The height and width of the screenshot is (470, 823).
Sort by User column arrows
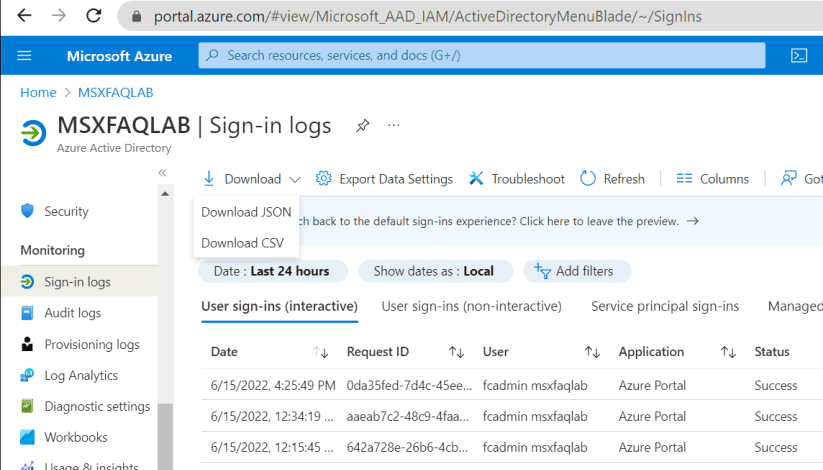click(592, 352)
